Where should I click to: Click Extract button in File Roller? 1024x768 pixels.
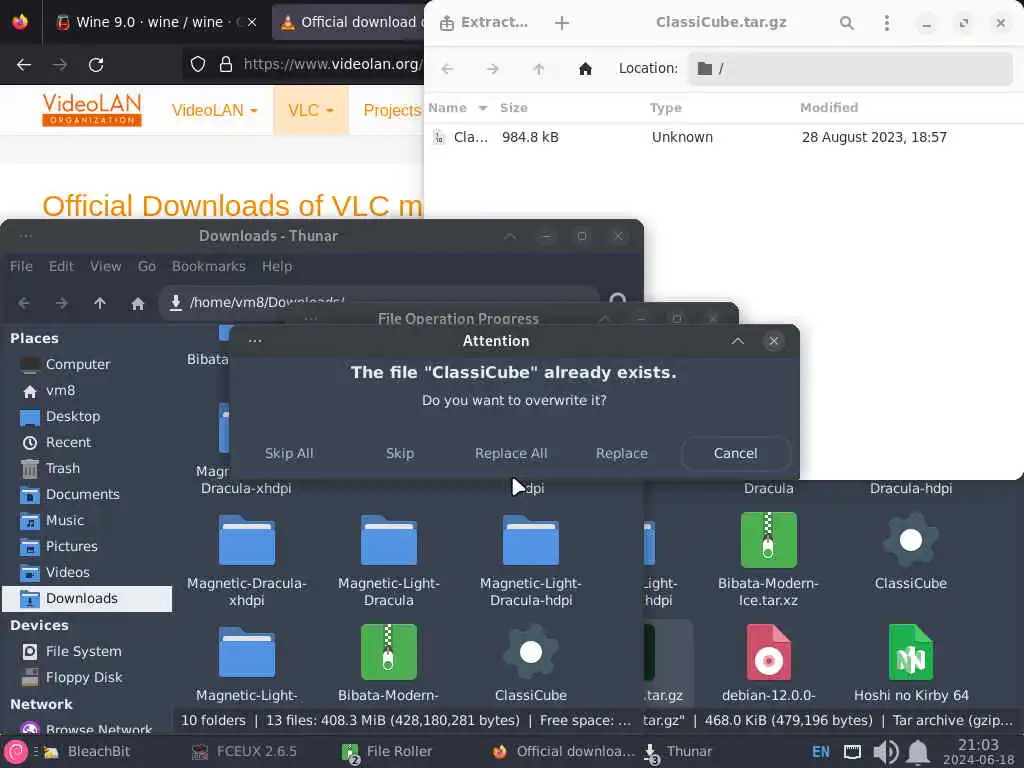coord(484,23)
